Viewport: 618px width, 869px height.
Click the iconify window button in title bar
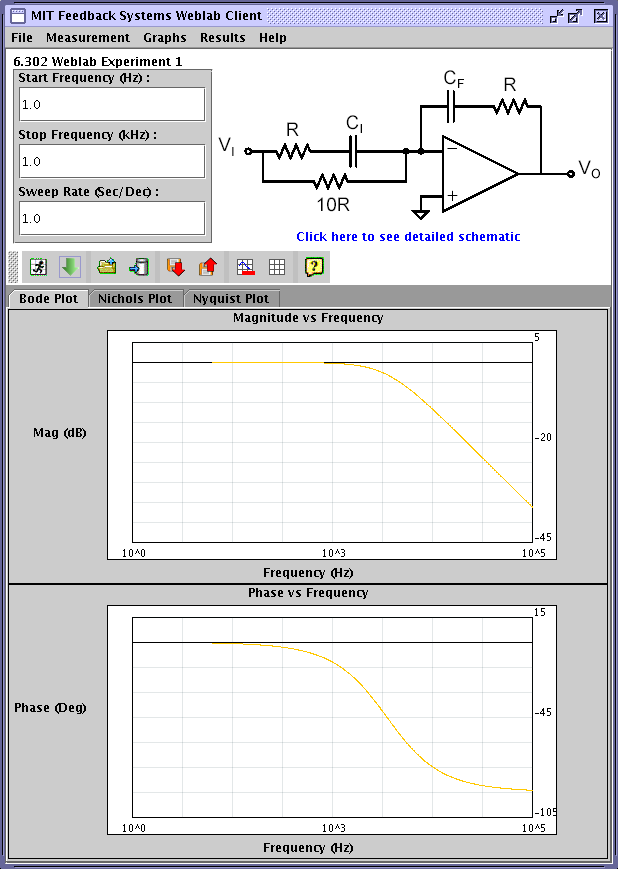[556, 16]
